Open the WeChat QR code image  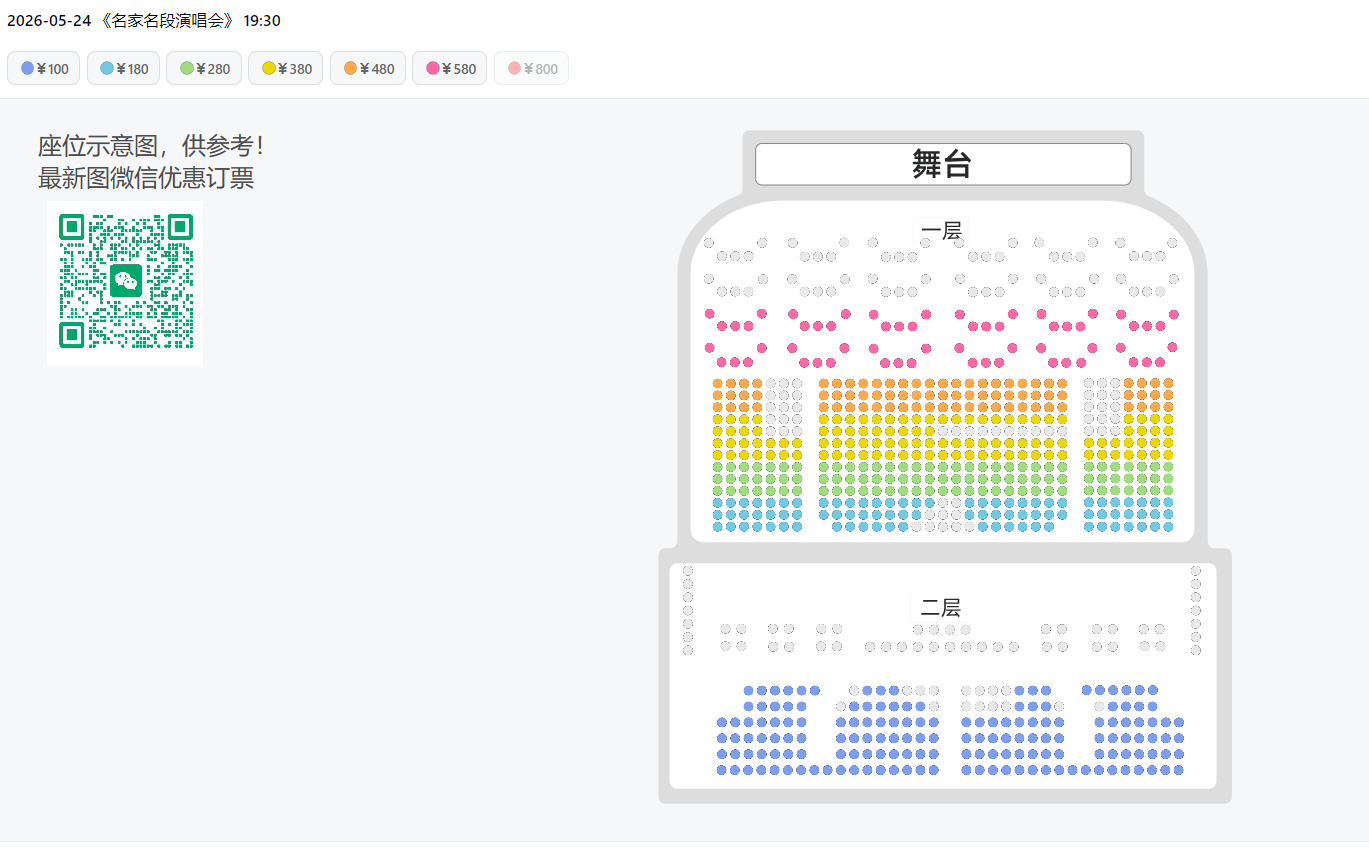coord(125,283)
